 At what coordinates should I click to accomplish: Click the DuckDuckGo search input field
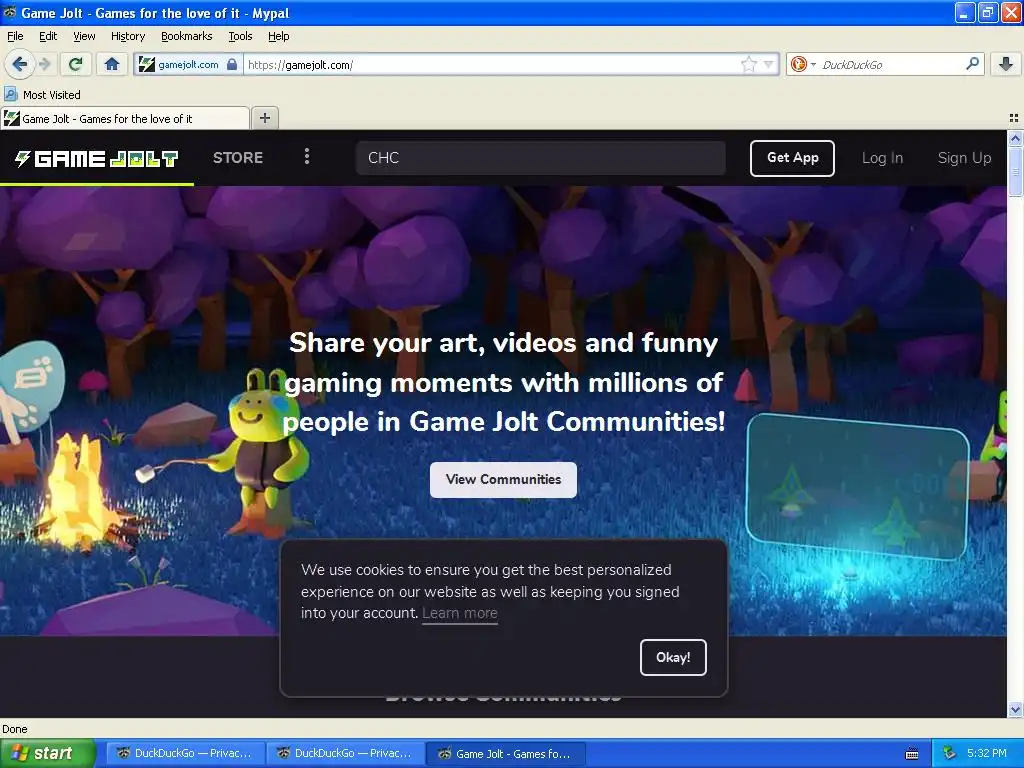tap(891, 64)
